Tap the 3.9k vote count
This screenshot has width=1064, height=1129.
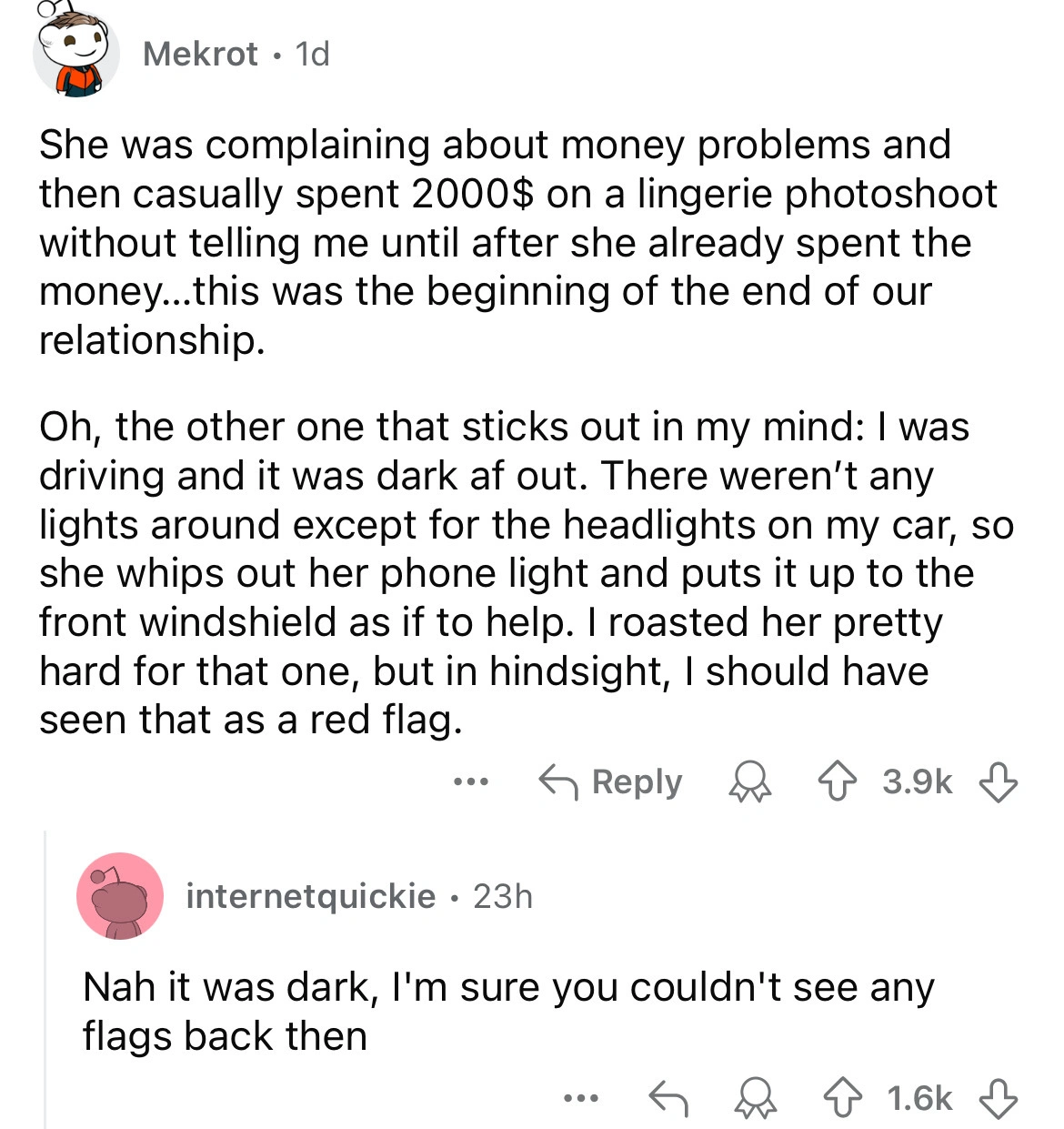(917, 781)
